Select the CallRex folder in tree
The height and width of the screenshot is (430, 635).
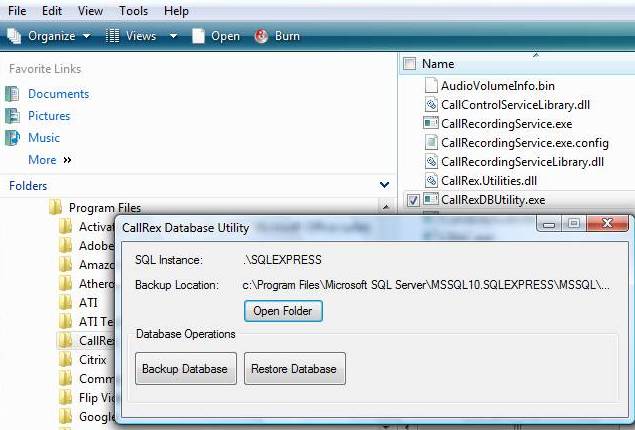coord(96,341)
